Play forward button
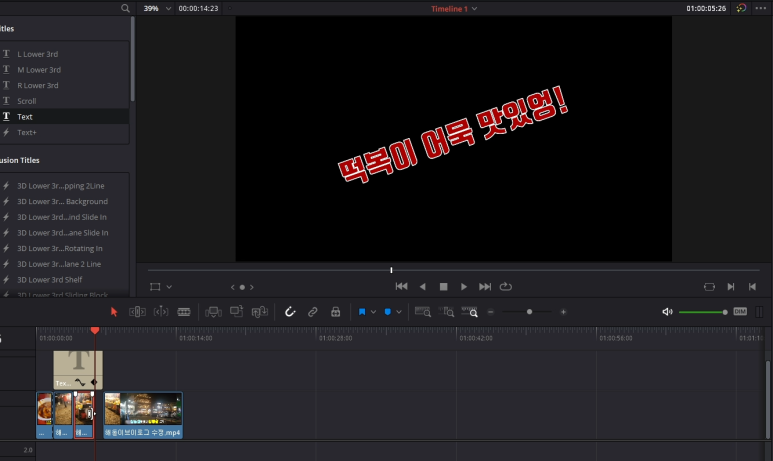Image resolution: width=773 pixels, height=461 pixels. coord(464,286)
